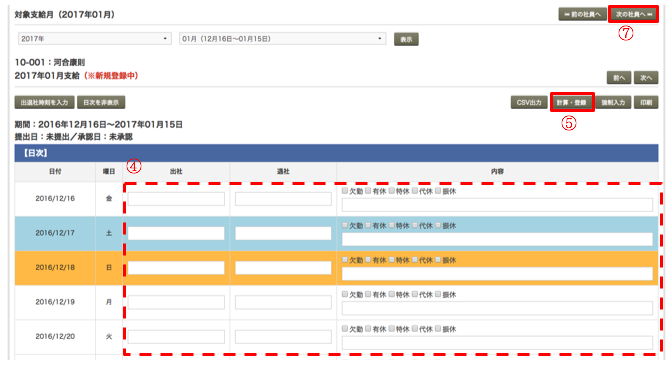Viewport: 670px width, 368px height.
Task: Check 代休 for 2016/12/16
Action: coord(414,191)
